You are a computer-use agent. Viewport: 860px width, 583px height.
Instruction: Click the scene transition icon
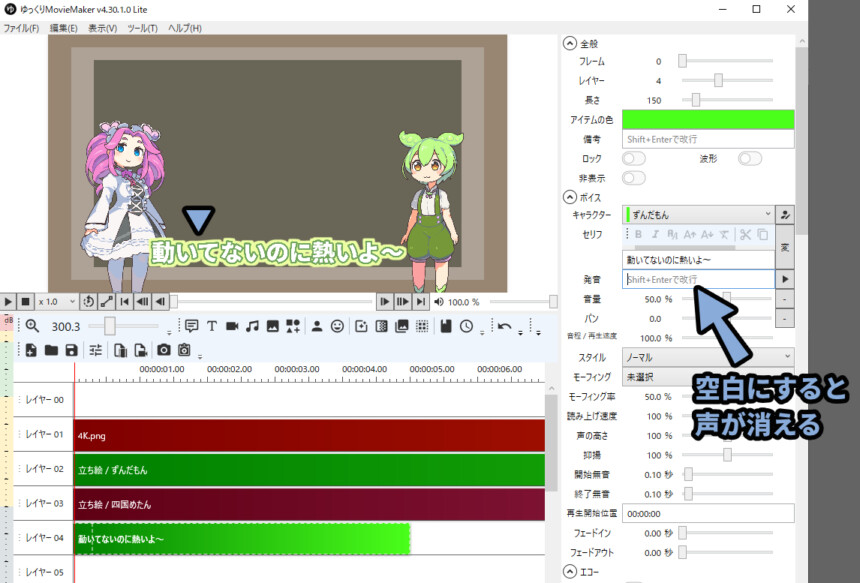pyautogui.click(x=382, y=326)
